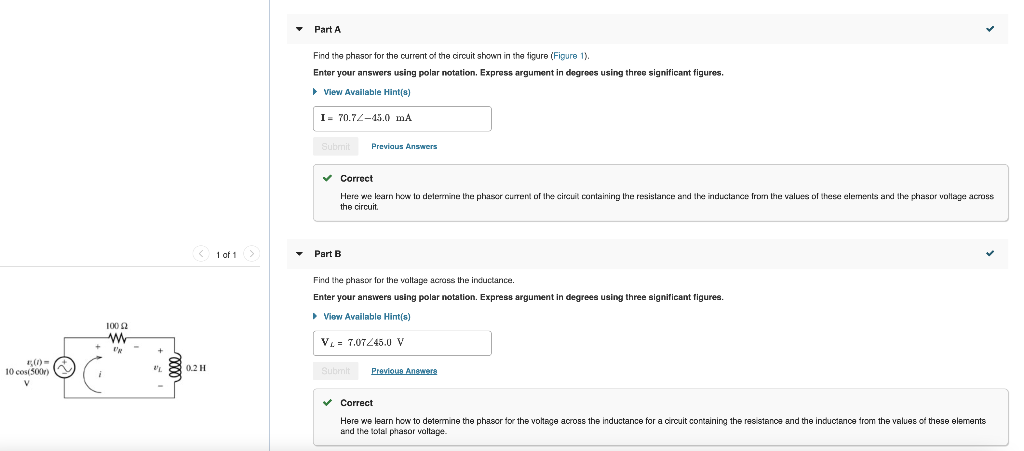Click the green Correct checkmark in Part B feedback

click(x=327, y=403)
